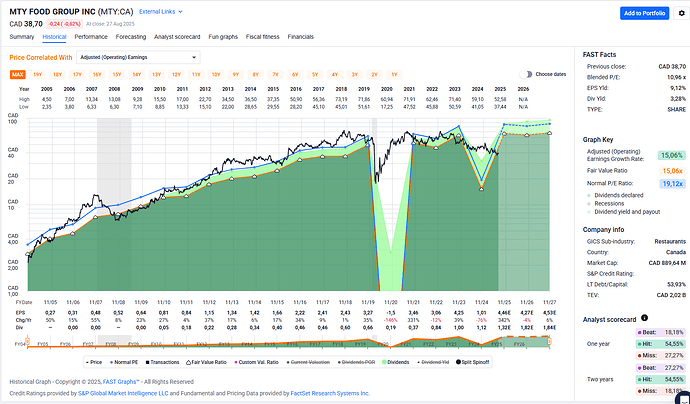Open the Fun graphs tab

(223, 37)
